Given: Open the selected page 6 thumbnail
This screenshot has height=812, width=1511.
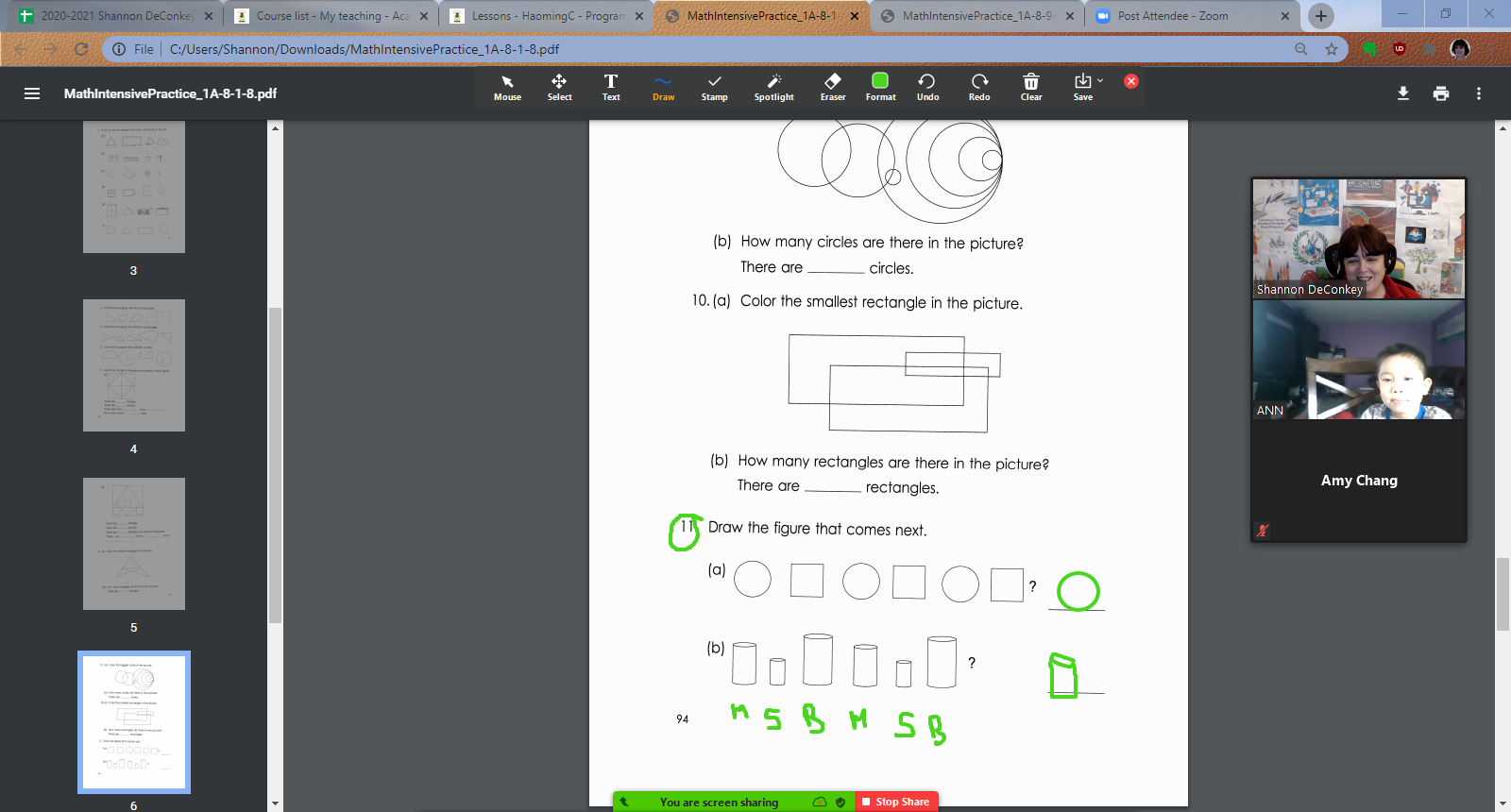Looking at the screenshot, I should (134, 722).
